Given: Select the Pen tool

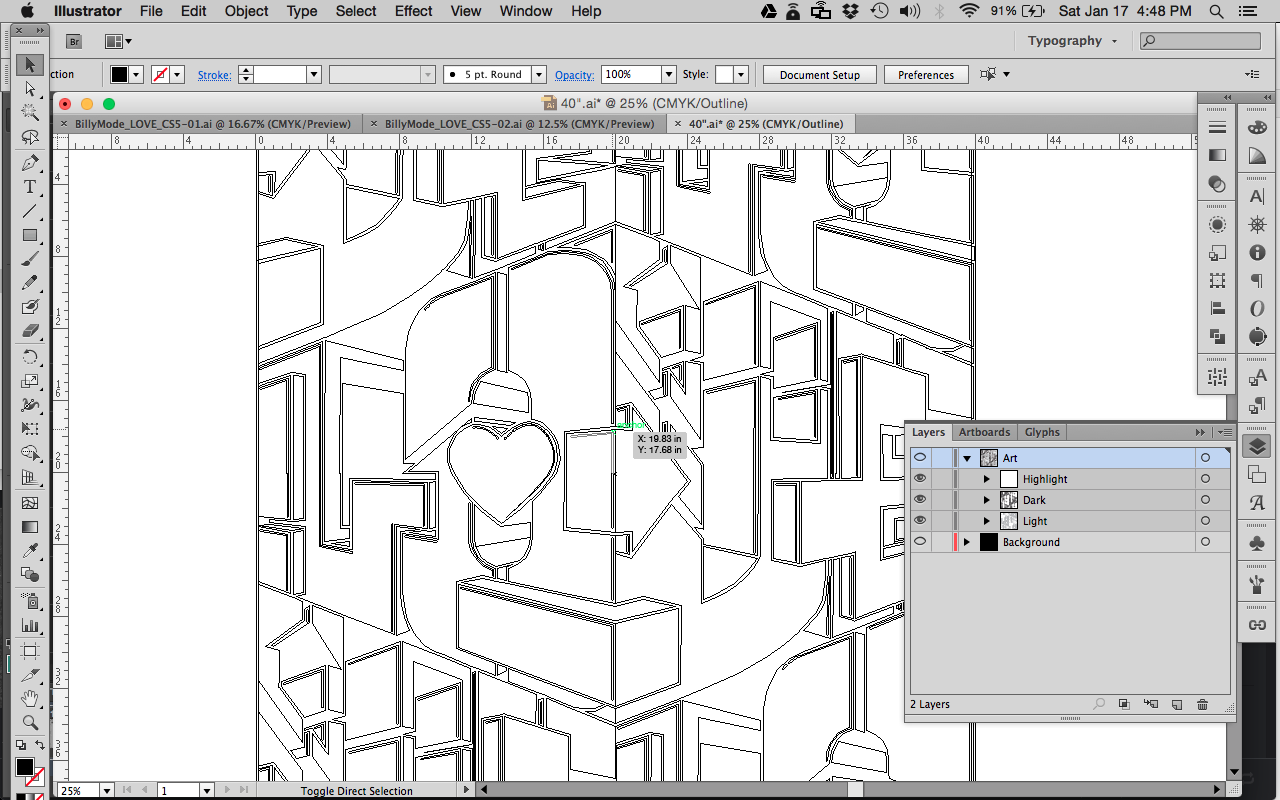Looking at the screenshot, I should click(29, 163).
